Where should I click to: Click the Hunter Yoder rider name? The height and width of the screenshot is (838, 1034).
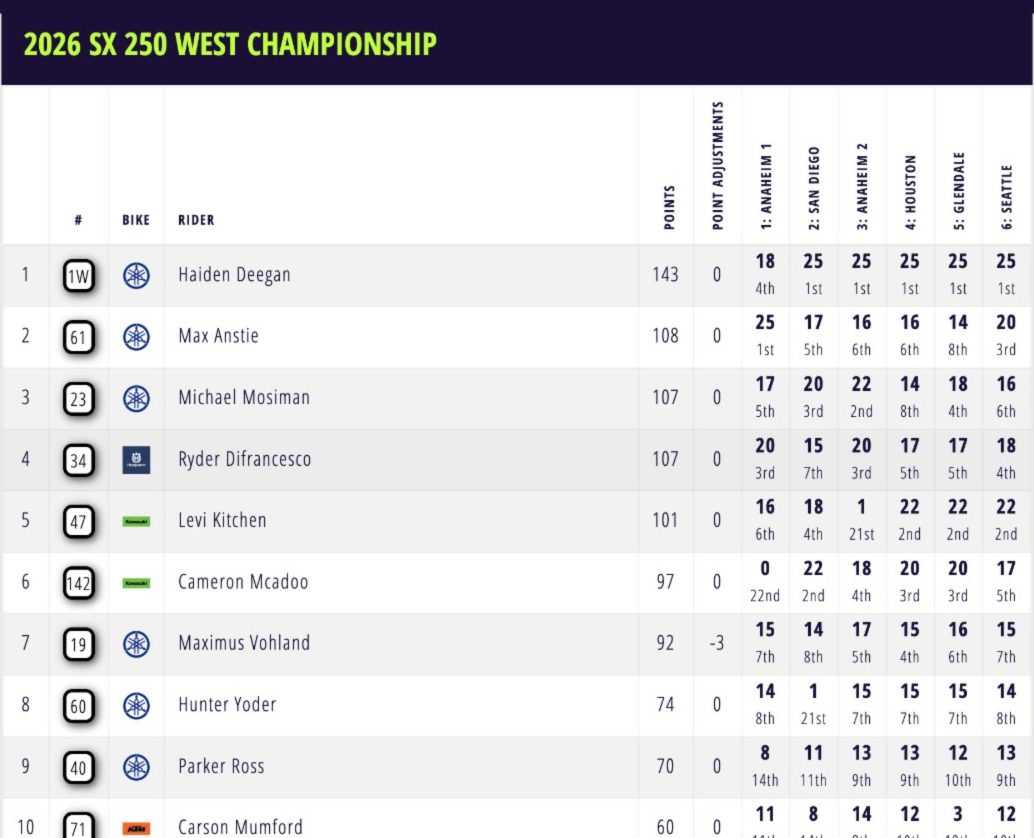[227, 704]
